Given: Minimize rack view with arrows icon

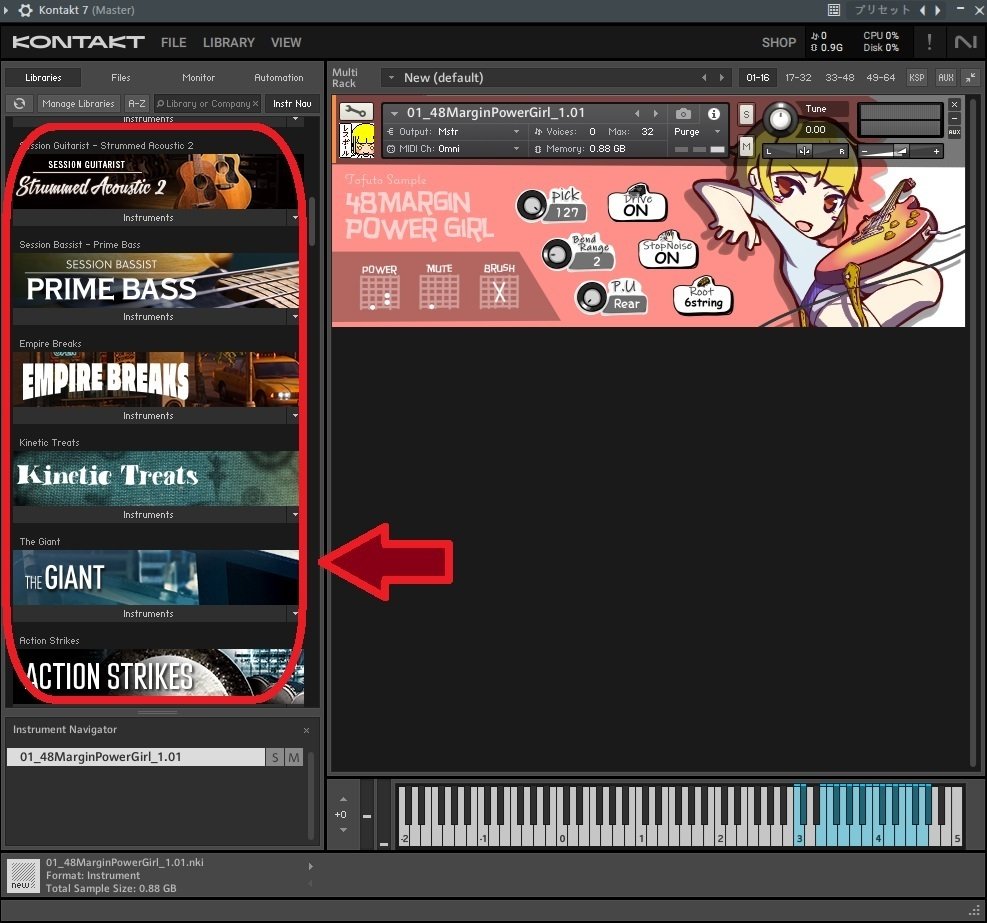Looking at the screenshot, I should pyautogui.click(x=971, y=77).
